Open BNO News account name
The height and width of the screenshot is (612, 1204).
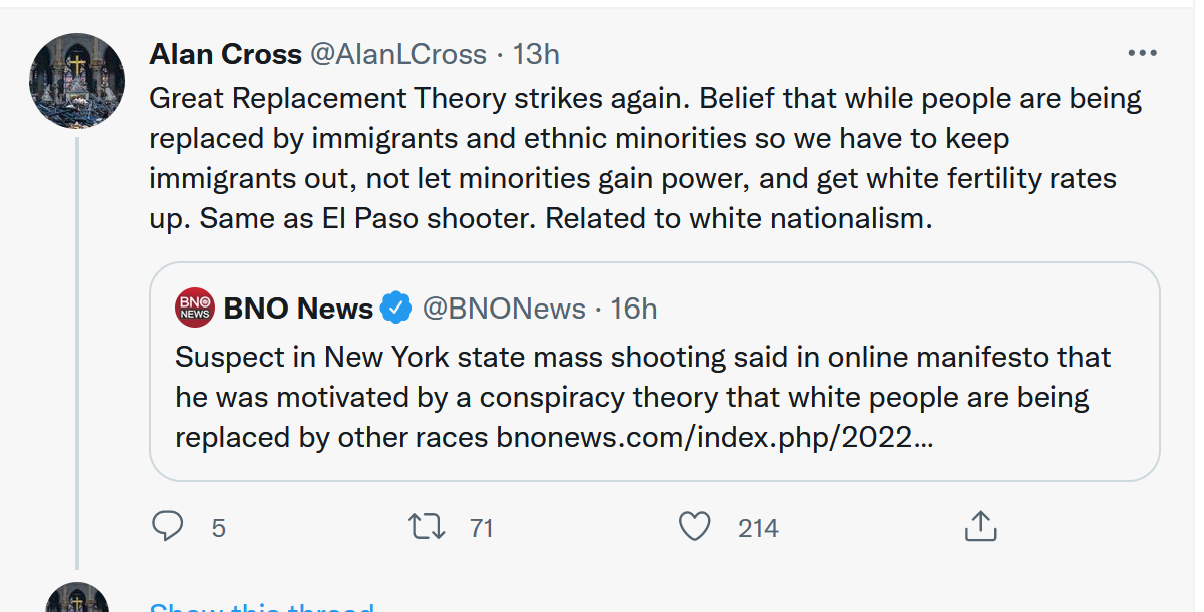pyautogui.click(x=298, y=308)
